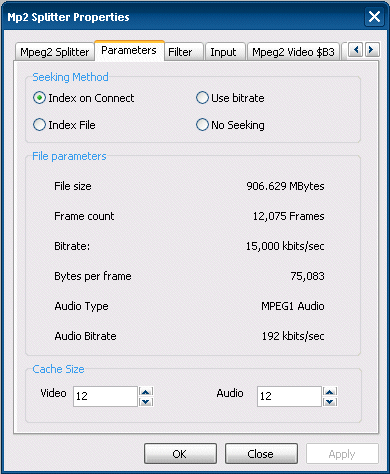Open the Mpeg2 Video $B3 tab

[x=293, y=52]
